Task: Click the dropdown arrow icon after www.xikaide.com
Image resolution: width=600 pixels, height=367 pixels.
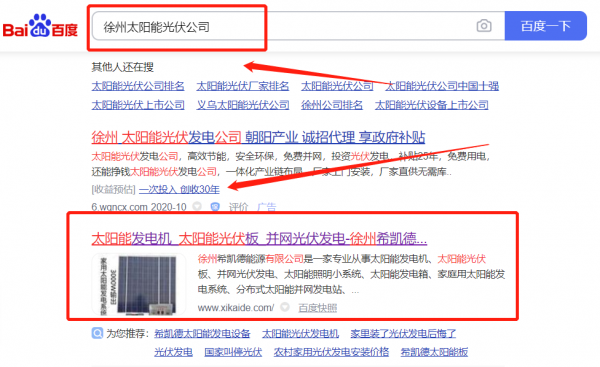Action: point(285,307)
